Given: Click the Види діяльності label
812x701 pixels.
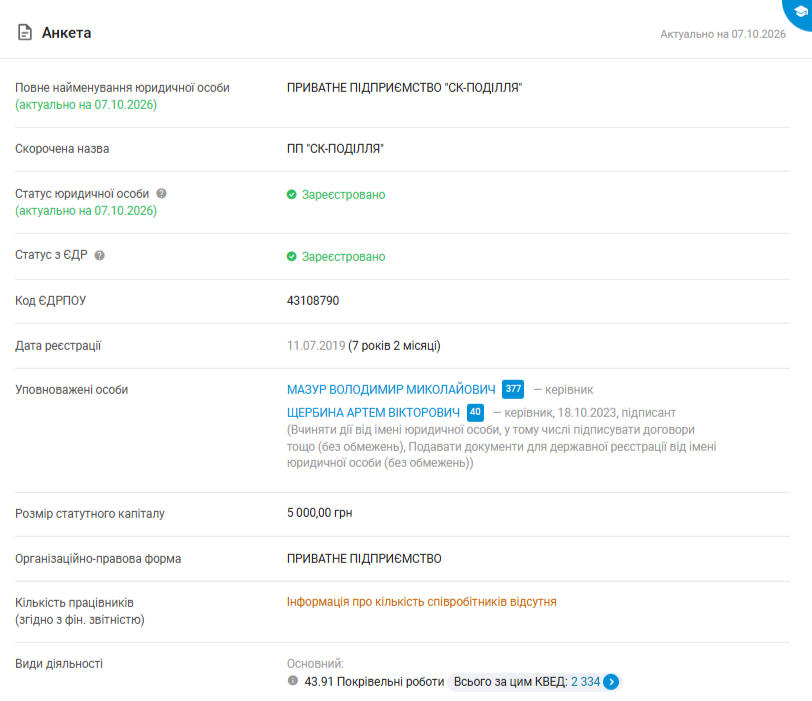Looking at the screenshot, I should click(59, 664).
